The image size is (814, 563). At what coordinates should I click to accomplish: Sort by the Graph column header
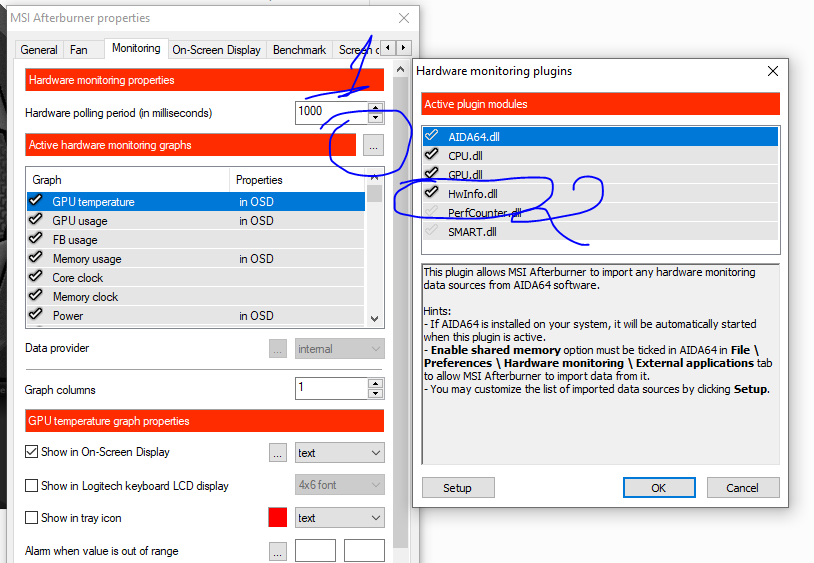pyautogui.click(x=128, y=180)
